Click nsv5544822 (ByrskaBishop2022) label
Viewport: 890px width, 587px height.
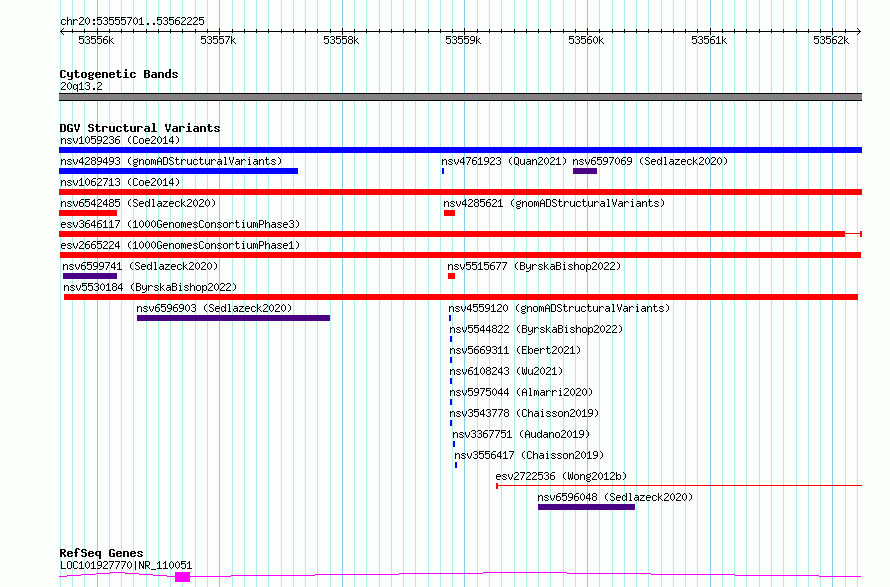click(x=536, y=329)
